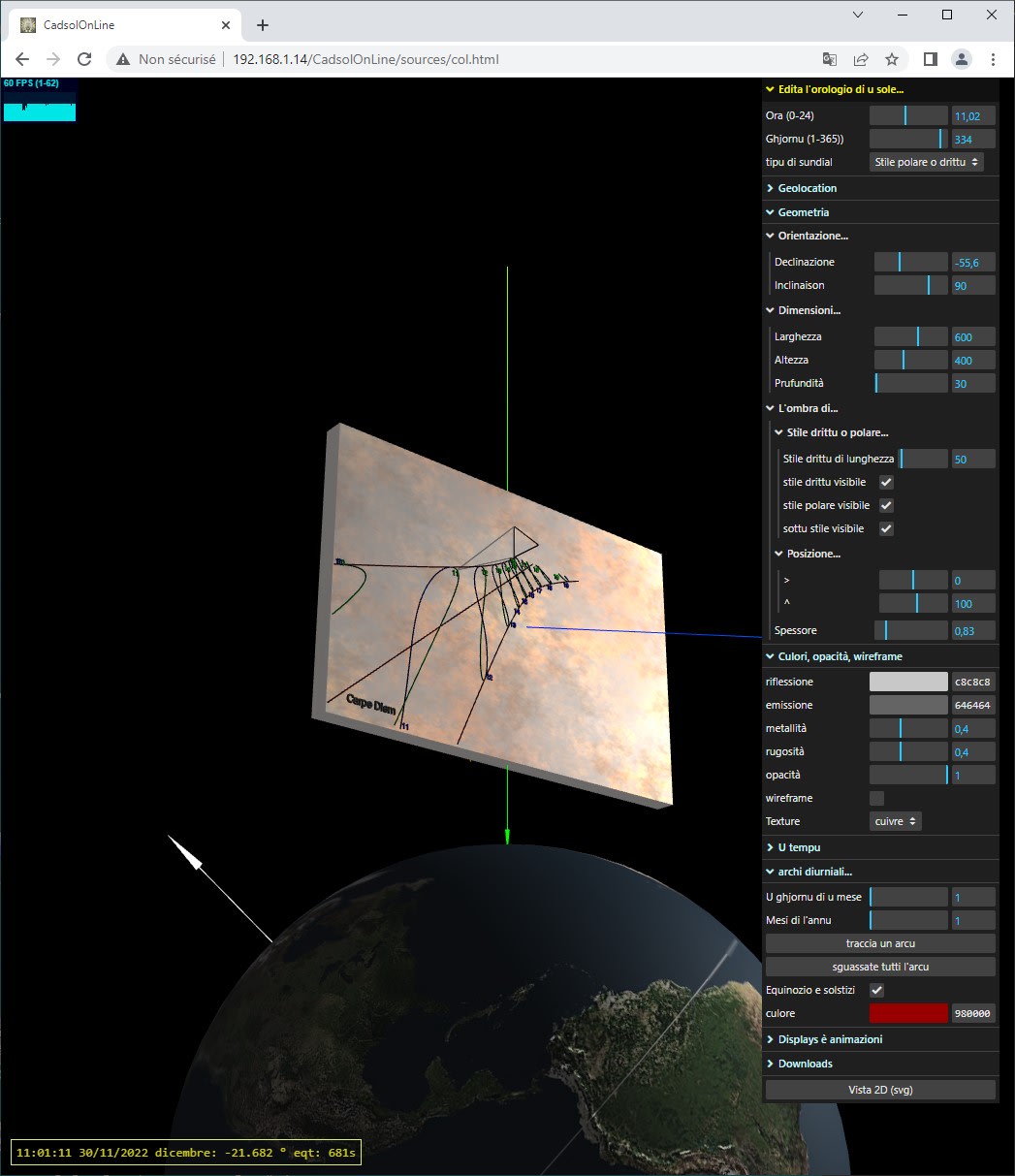Screen dimensions: 1015x1176
Task: Collapse the Edita l'orologio di u sole section
Action: [880, 89]
